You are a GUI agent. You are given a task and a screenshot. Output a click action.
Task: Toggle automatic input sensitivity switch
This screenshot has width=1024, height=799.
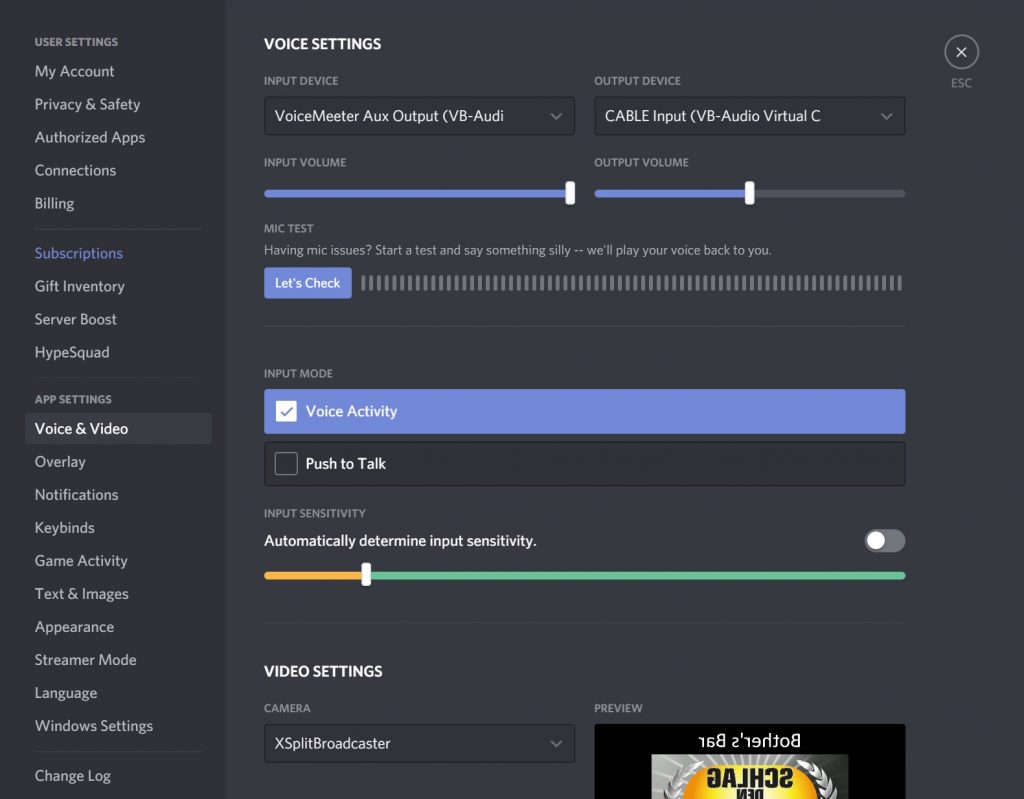pos(885,540)
